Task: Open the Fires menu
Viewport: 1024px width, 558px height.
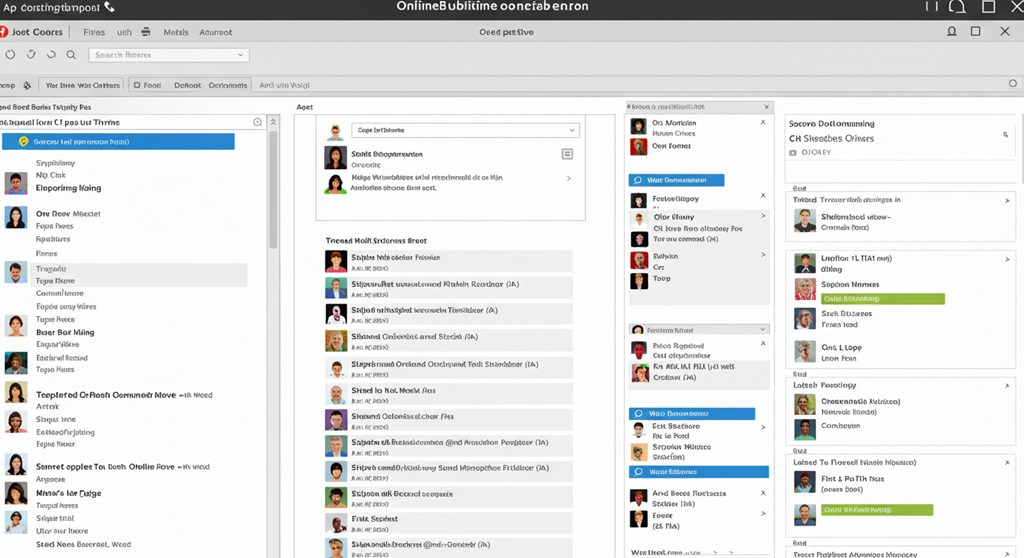Action: (x=92, y=32)
